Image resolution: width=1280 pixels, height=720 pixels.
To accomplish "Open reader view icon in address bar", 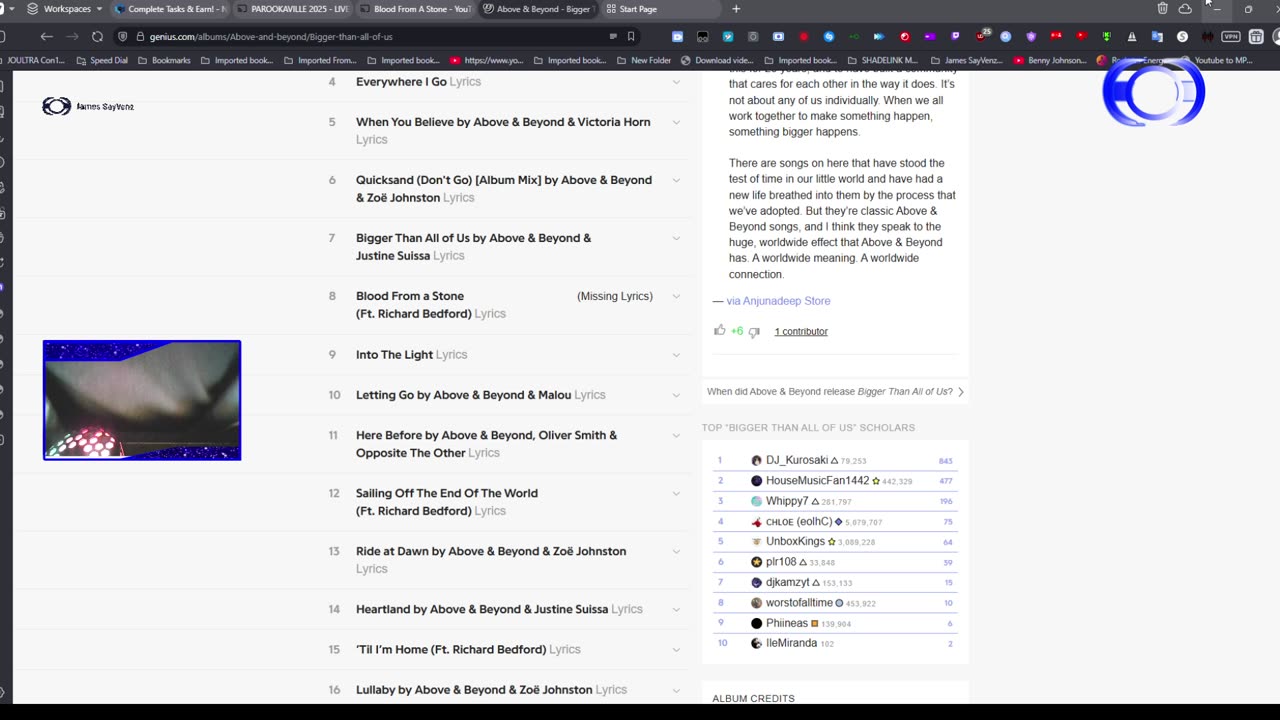I will [613, 36].
